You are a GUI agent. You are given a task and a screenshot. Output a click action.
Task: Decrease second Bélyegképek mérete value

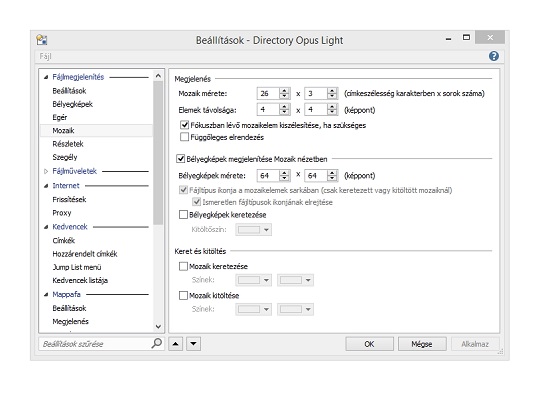point(332,178)
